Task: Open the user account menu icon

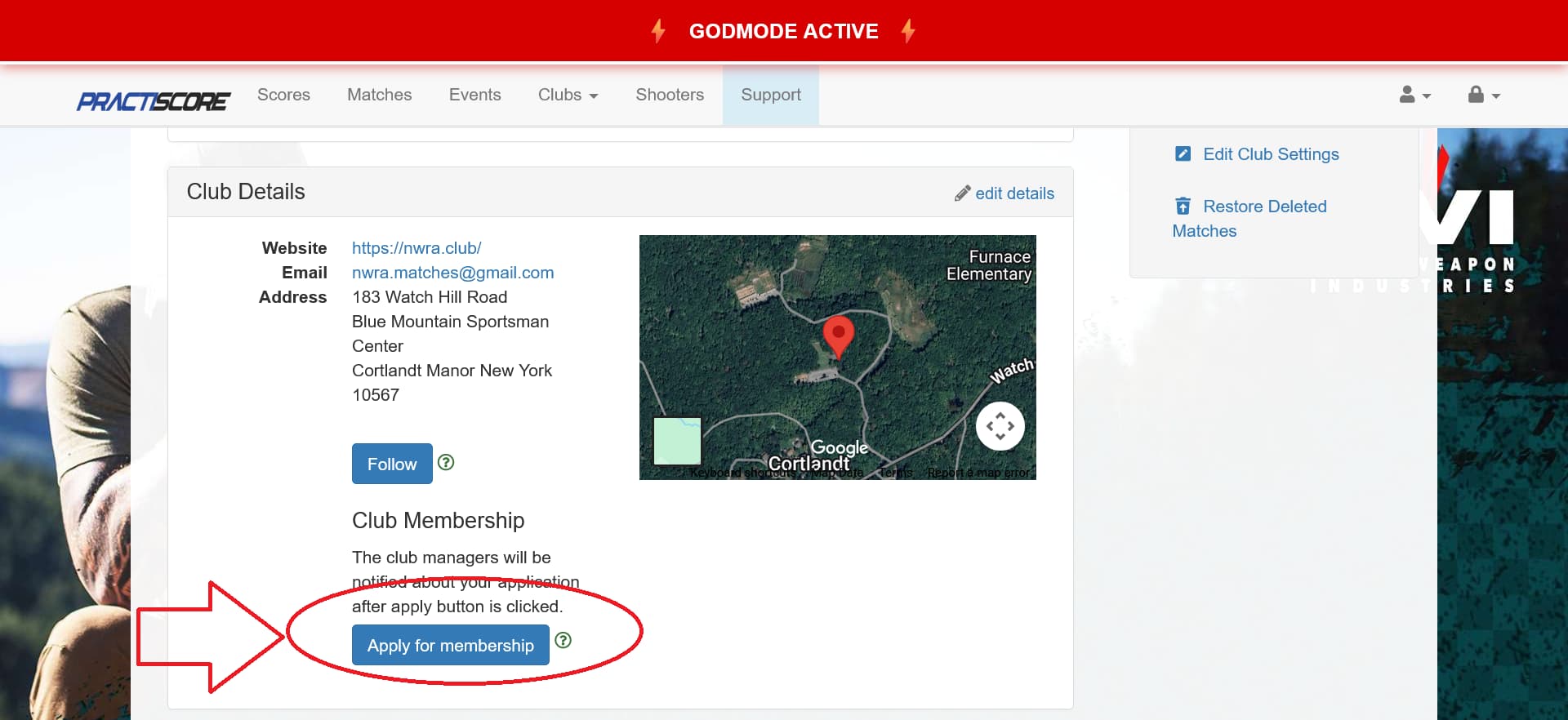Action: tap(1414, 95)
